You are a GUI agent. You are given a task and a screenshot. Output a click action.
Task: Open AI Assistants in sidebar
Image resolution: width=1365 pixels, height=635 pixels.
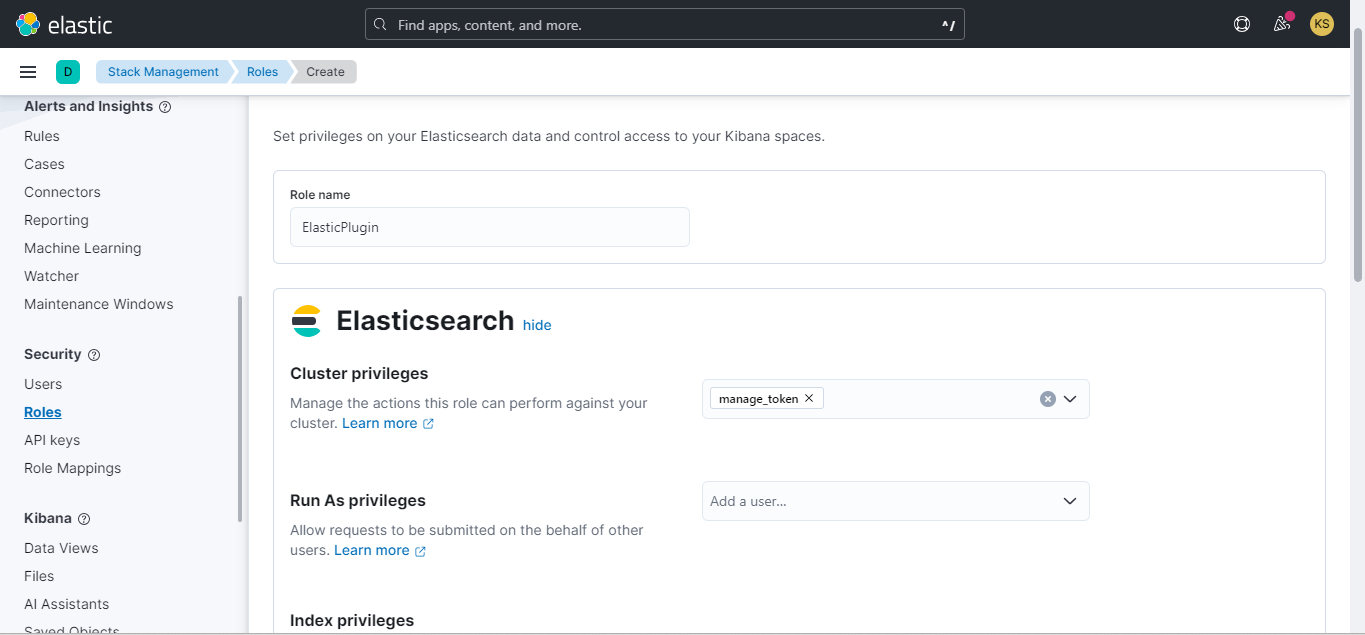pyautogui.click(x=67, y=604)
